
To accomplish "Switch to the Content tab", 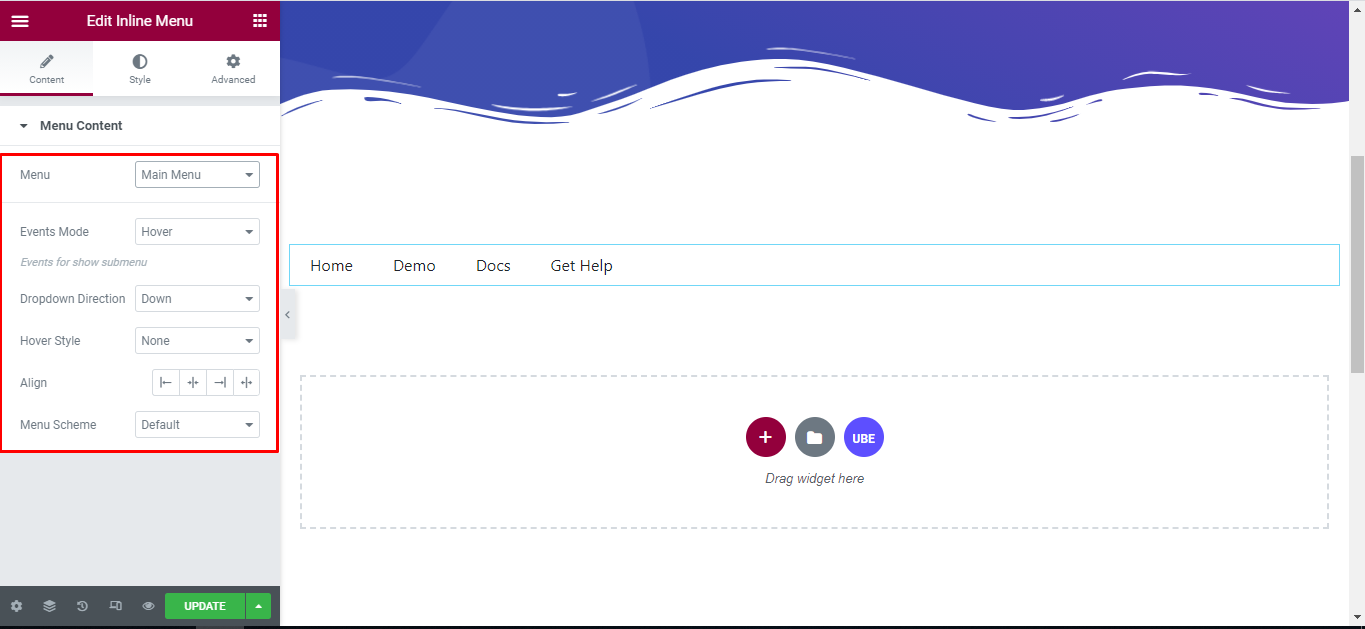I will click(47, 69).
